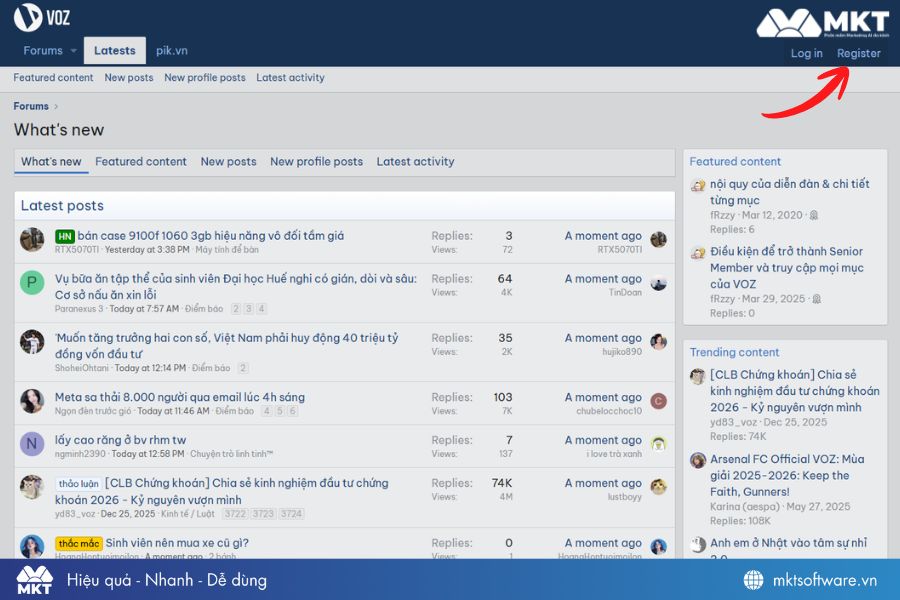Click the Log in link
This screenshot has width=900, height=600.
[x=806, y=53]
